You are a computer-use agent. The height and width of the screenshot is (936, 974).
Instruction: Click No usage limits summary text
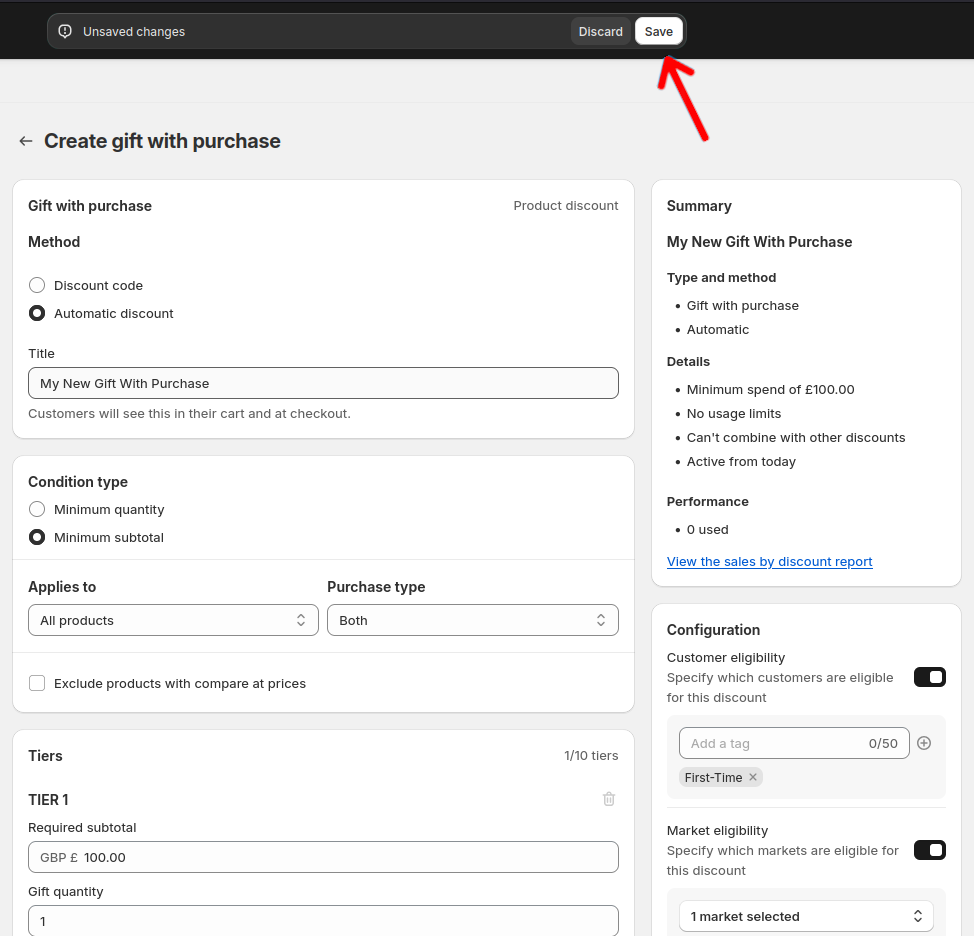[734, 414]
